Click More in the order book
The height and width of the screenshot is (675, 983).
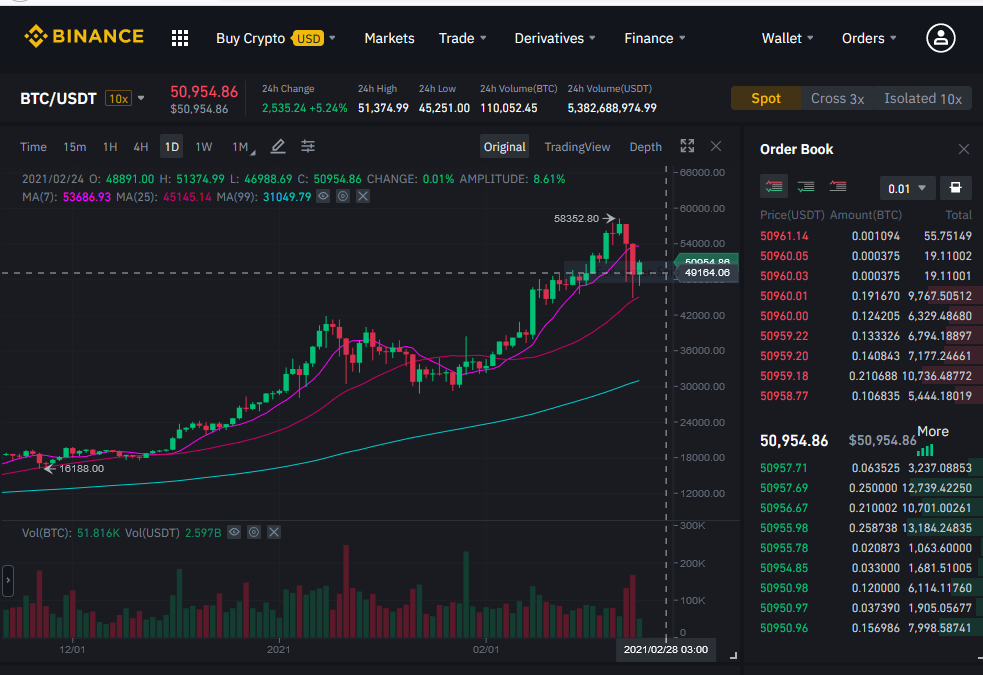[x=932, y=431]
